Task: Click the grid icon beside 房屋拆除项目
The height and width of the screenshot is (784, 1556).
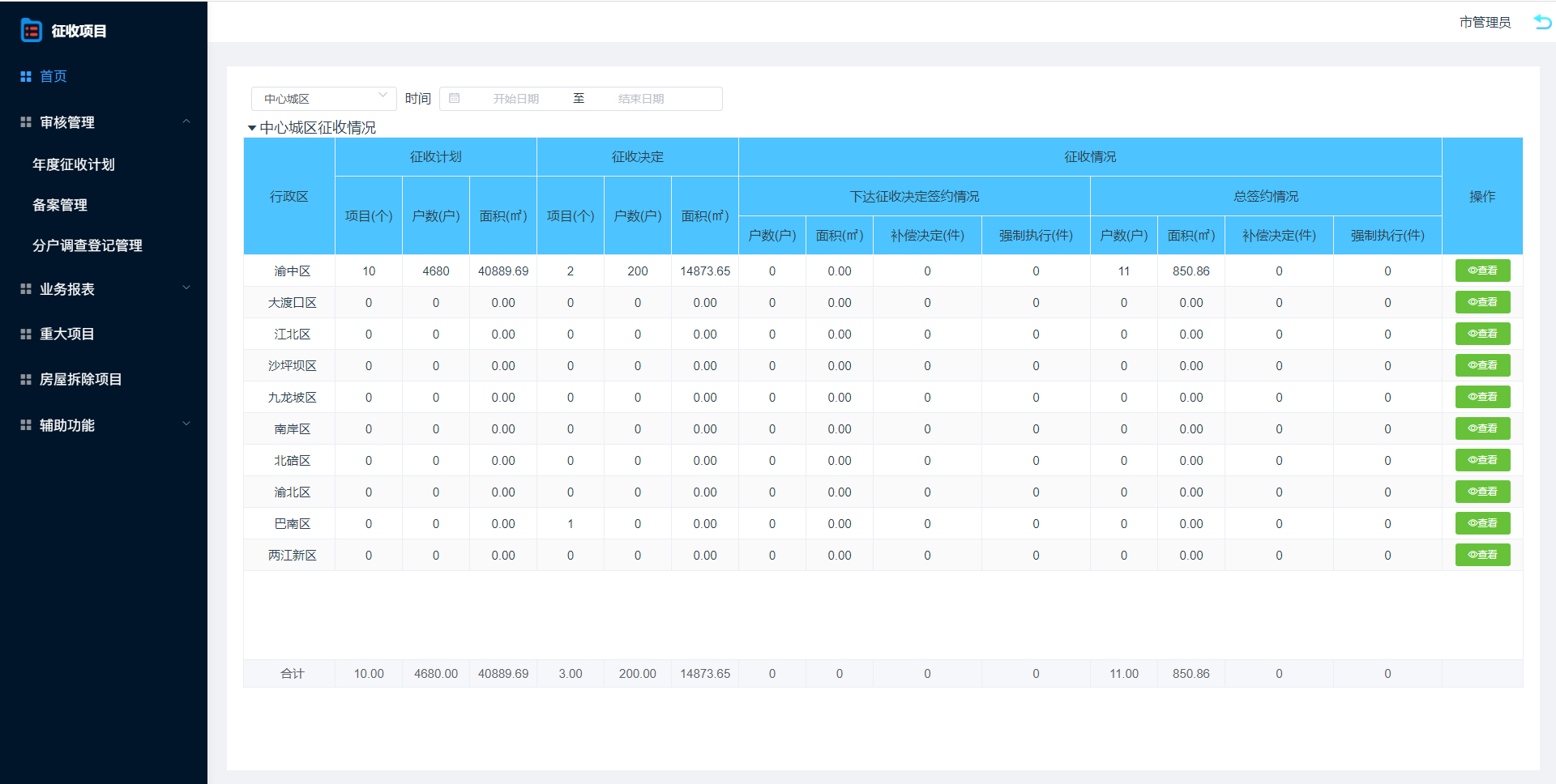Action: [x=26, y=379]
